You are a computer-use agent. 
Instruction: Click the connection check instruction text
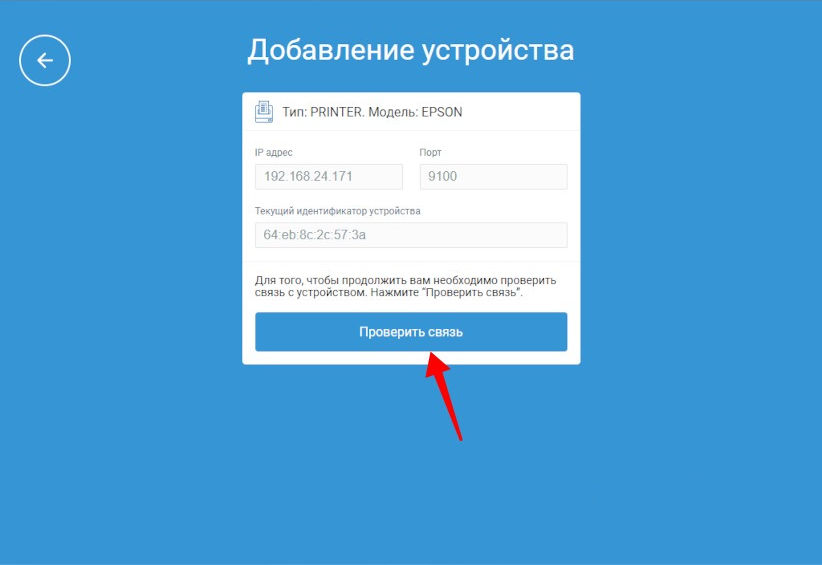405,286
